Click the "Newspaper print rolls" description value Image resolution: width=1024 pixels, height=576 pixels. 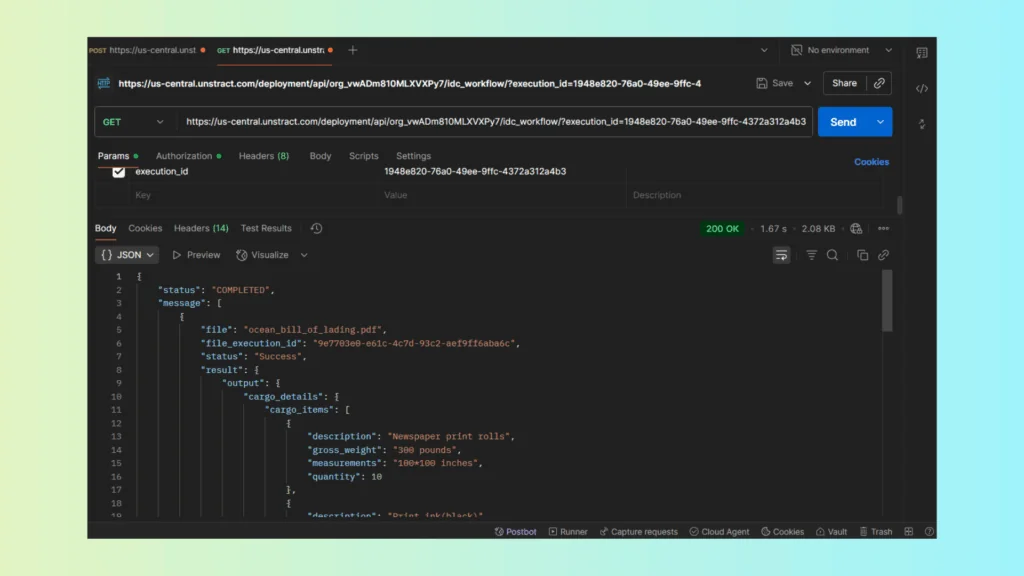[x=449, y=436]
